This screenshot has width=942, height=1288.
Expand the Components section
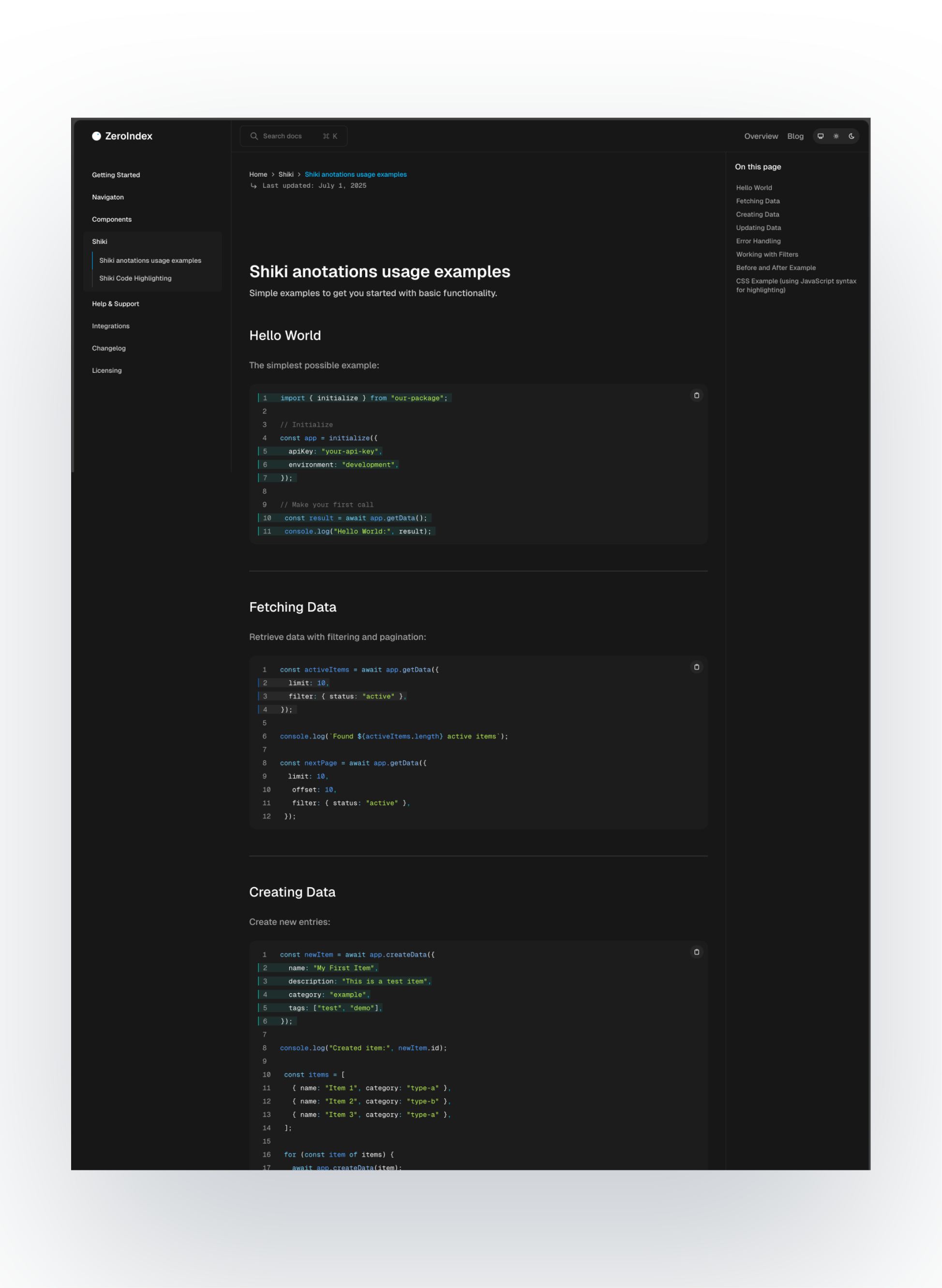(x=112, y=219)
